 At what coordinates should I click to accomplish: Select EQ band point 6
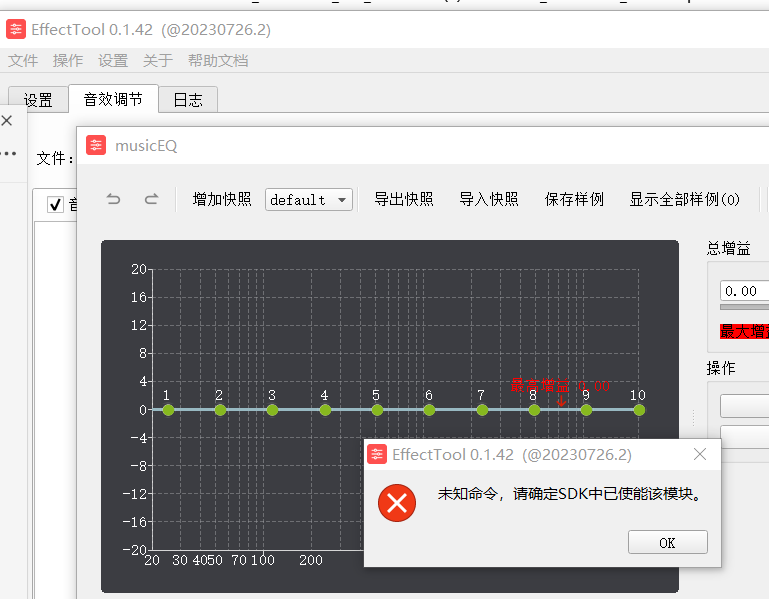coord(429,410)
